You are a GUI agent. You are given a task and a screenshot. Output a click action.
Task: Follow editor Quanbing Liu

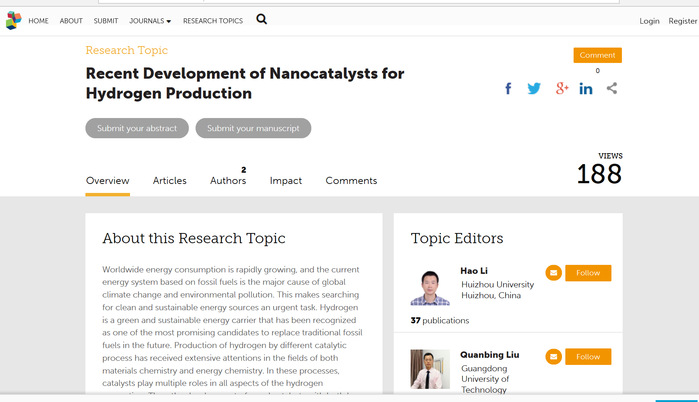[588, 356]
